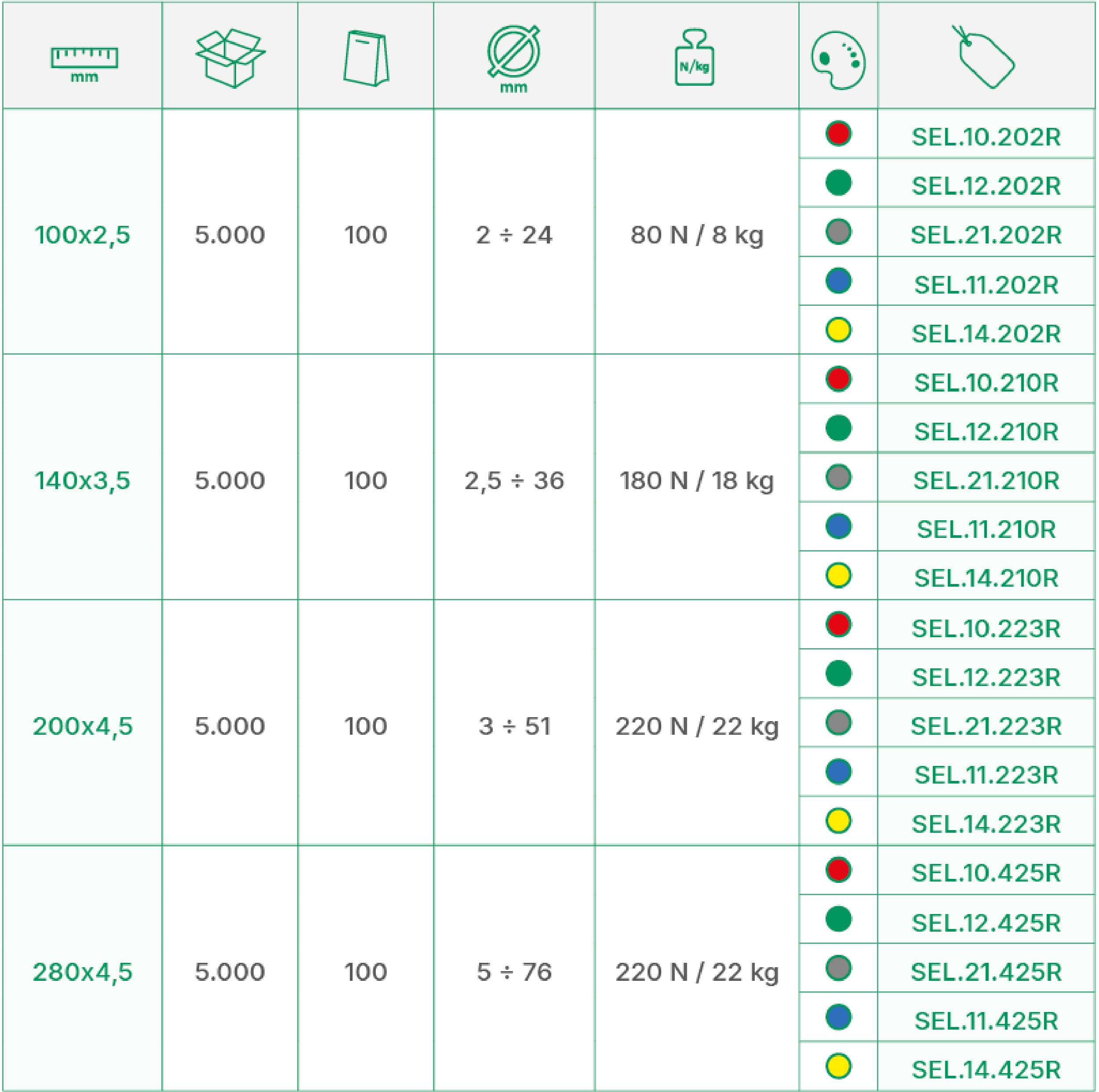1099x1092 pixels.
Task: Select red swatch next to SEL.10.202R
Action: 838,134
